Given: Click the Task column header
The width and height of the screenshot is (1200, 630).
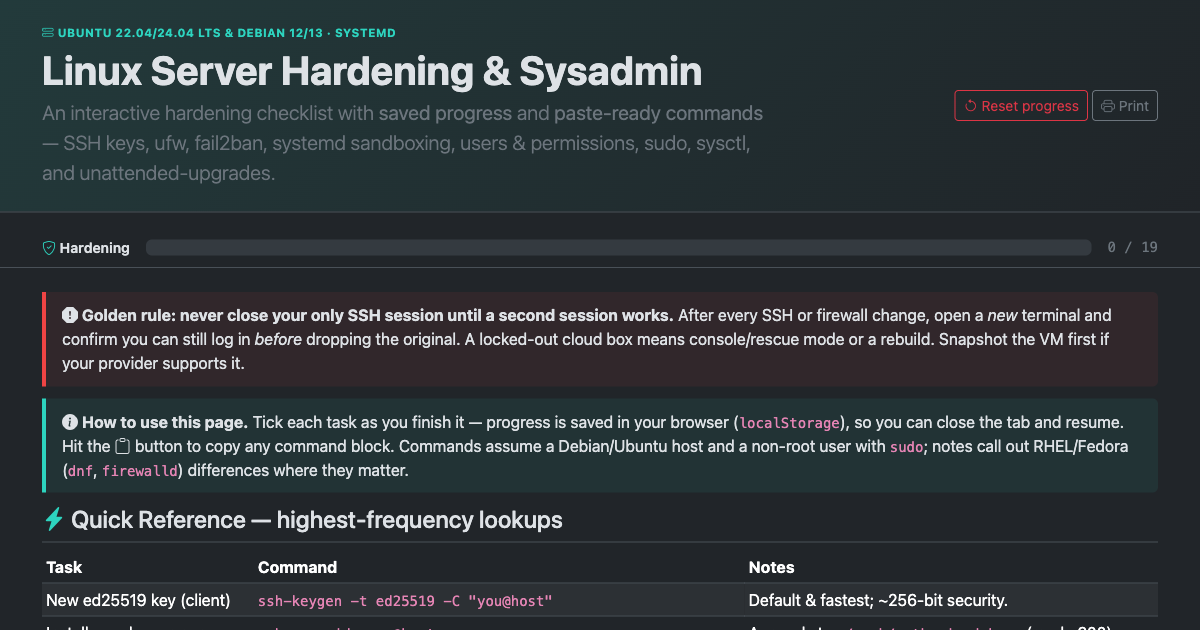Looking at the screenshot, I should click(x=64, y=567).
